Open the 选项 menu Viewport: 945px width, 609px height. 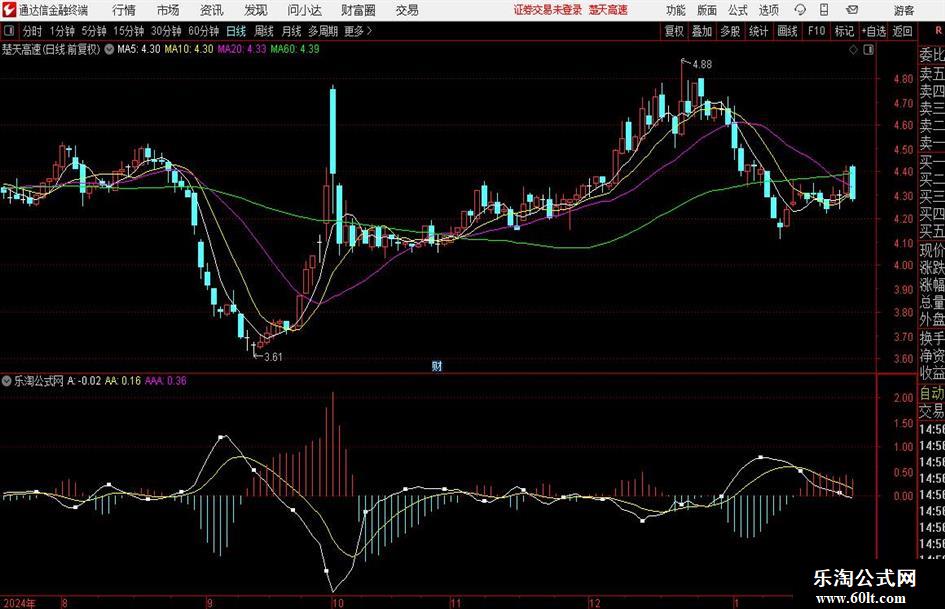pos(768,10)
